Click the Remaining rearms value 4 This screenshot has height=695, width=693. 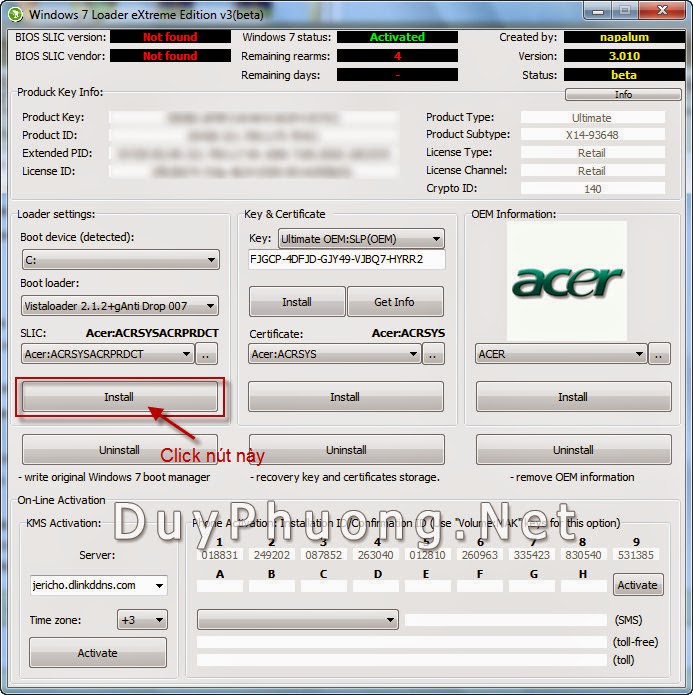[397, 56]
